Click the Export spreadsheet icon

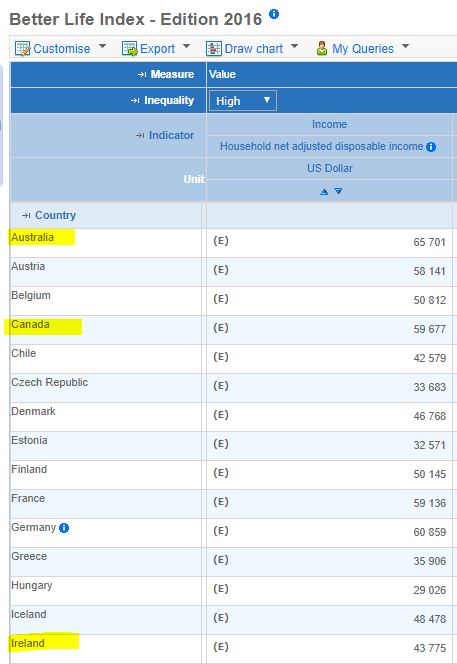(130, 49)
